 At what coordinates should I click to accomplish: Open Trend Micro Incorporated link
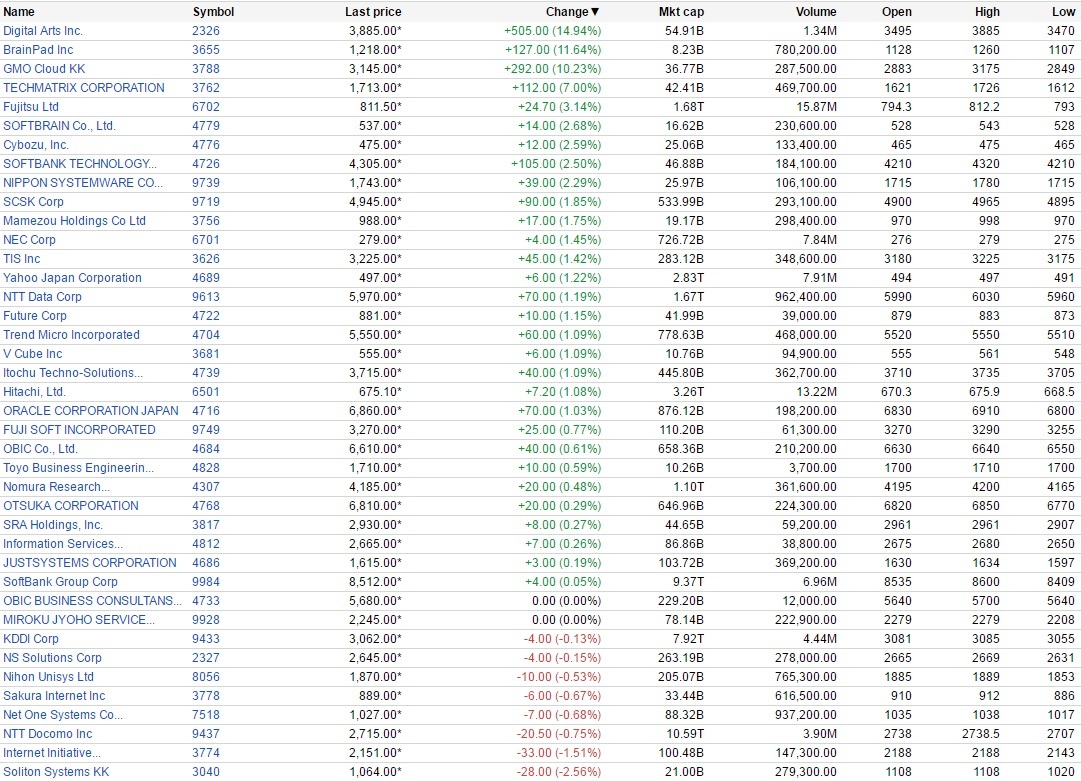[x=71, y=335]
